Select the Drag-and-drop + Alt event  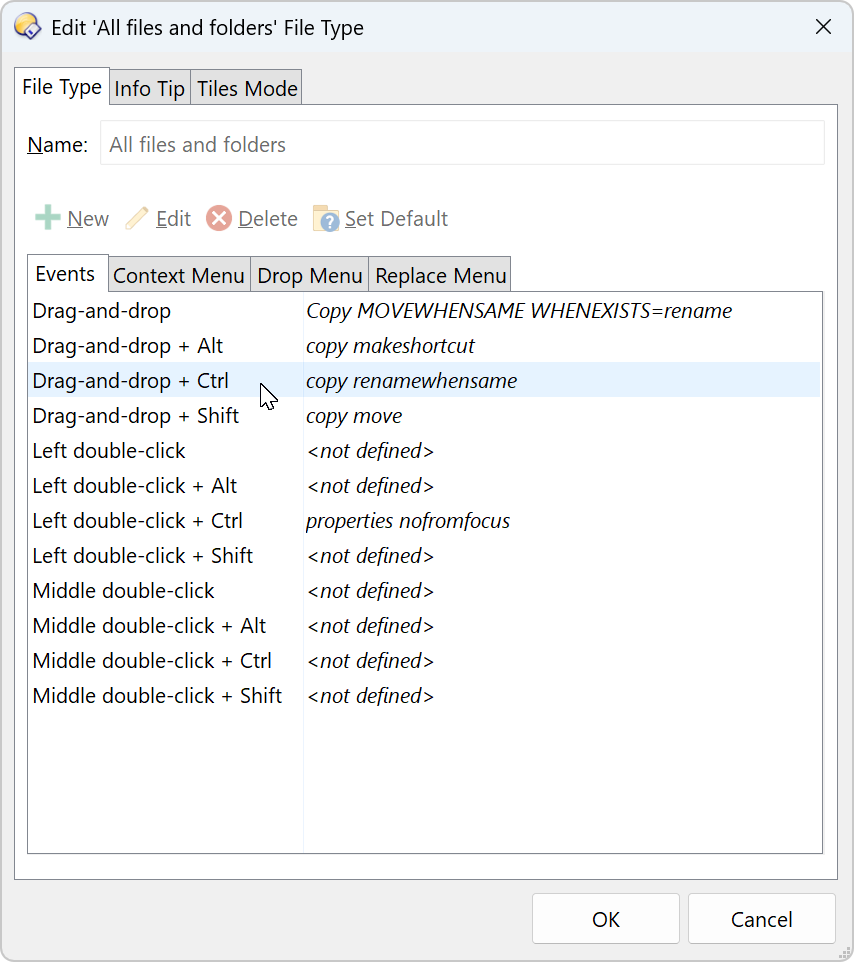point(128,345)
